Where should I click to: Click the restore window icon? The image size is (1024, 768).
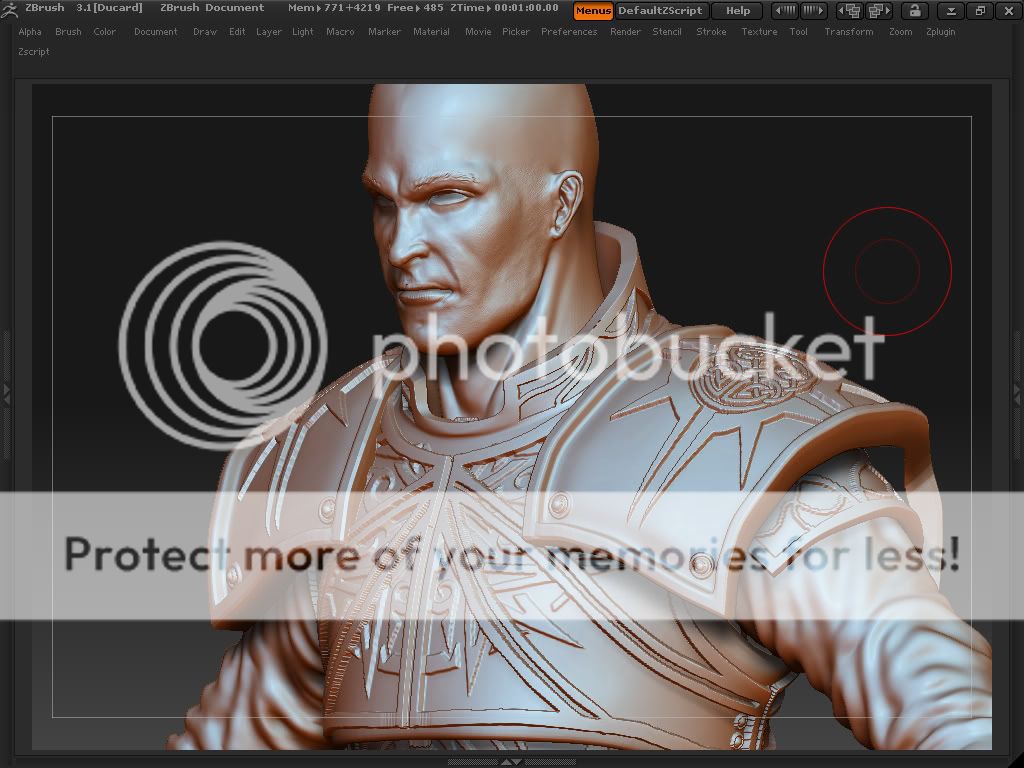coord(980,11)
